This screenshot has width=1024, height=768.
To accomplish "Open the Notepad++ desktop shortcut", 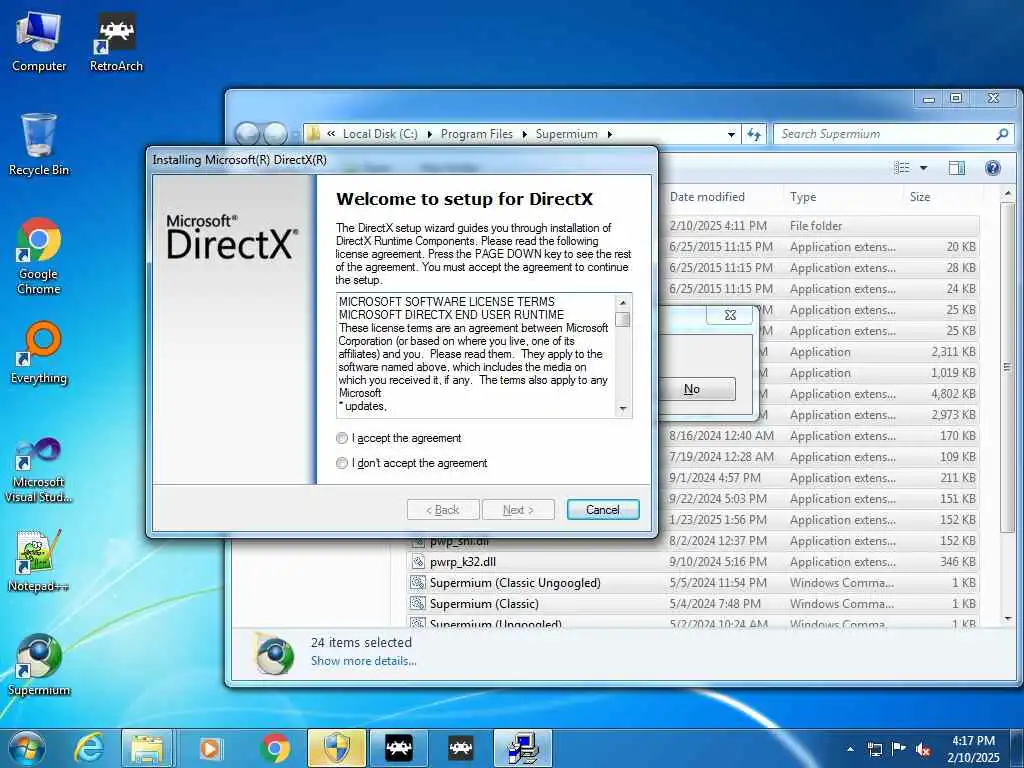I will [39, 560].
